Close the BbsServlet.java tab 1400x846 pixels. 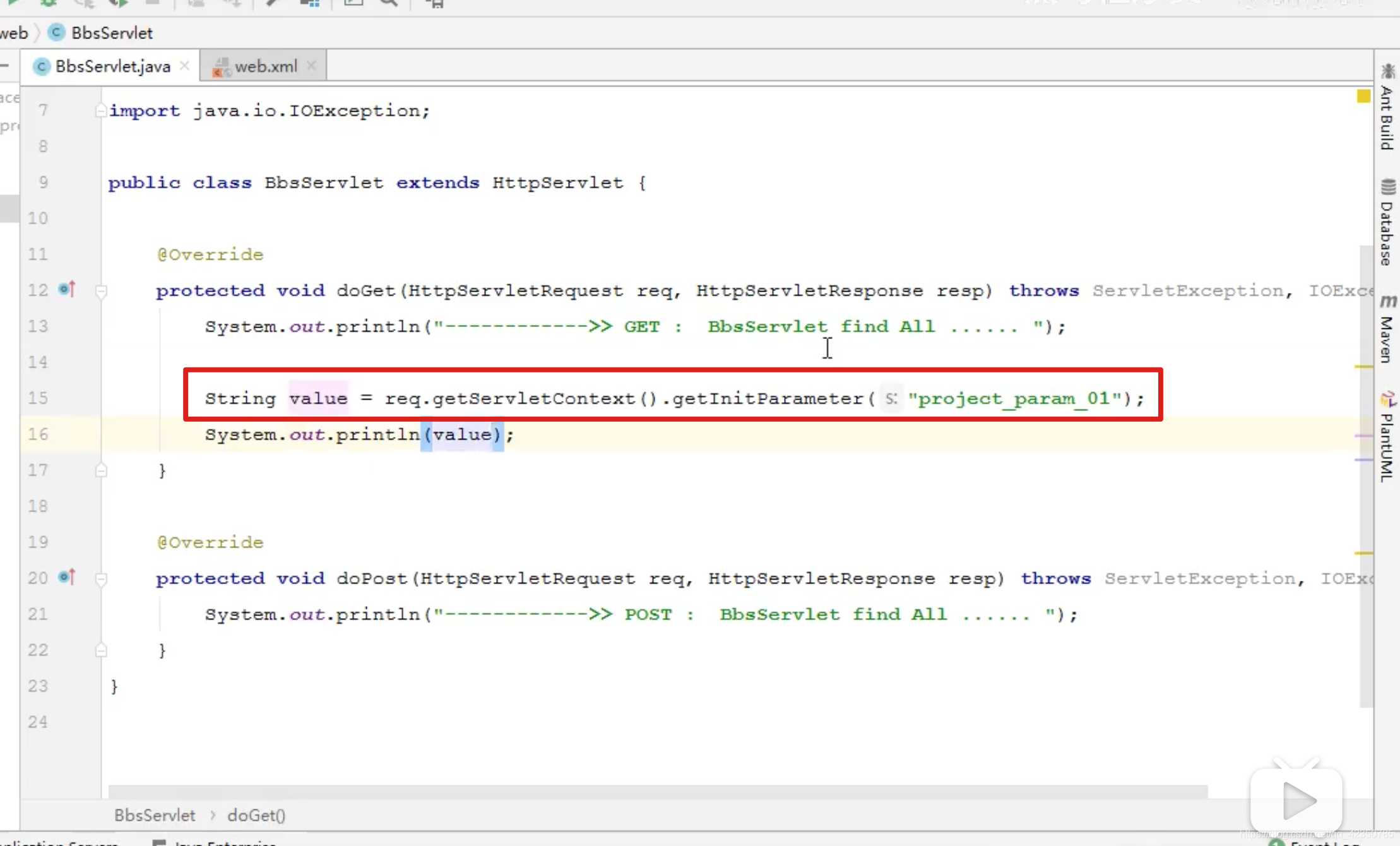(184, 66)
